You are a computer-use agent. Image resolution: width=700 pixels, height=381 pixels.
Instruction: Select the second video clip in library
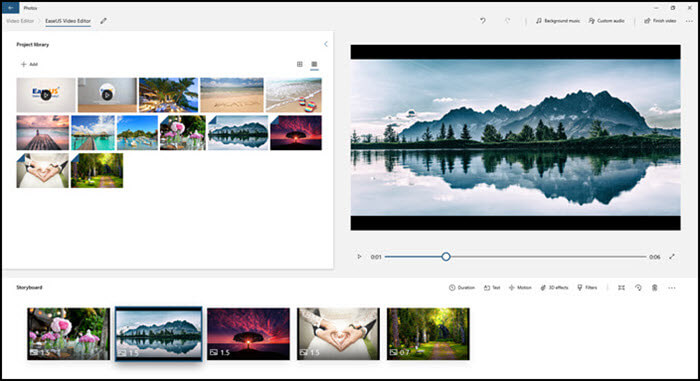coord(107,95)
